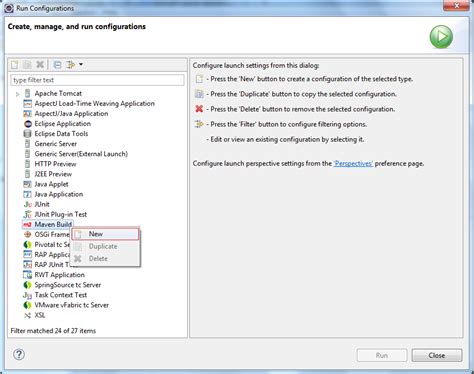This screenshot has width=474, height=374.
Task: Choose Duplicate in the context menu
Action: coord(105,246)
